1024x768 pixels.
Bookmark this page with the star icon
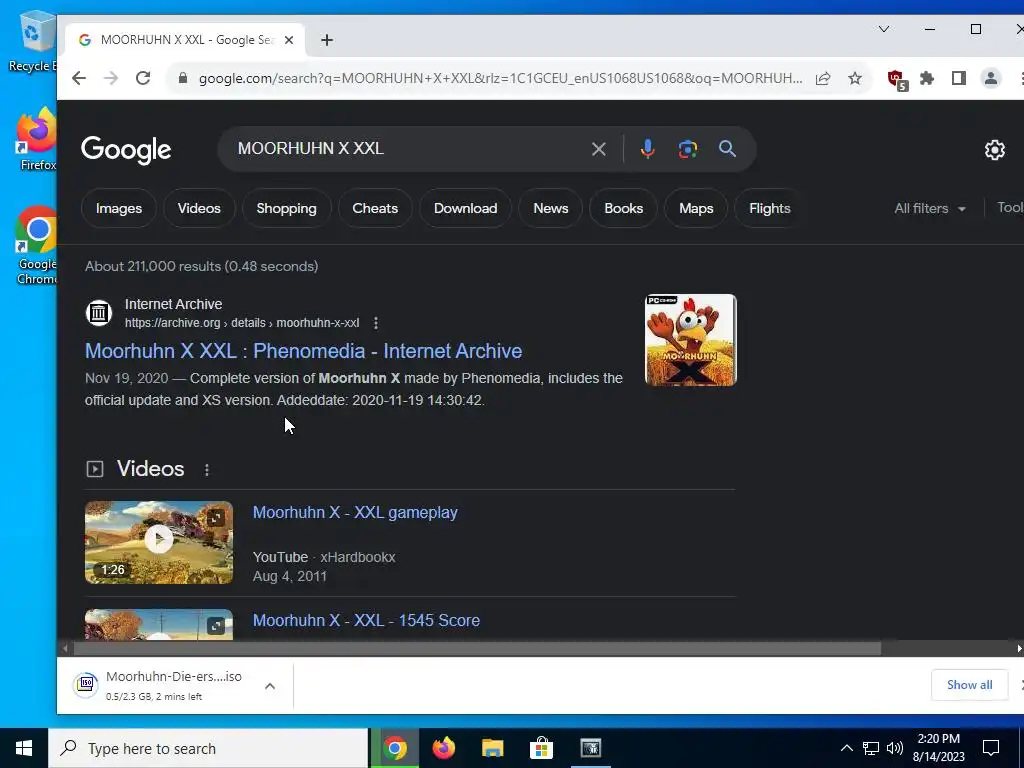[855, 78]
